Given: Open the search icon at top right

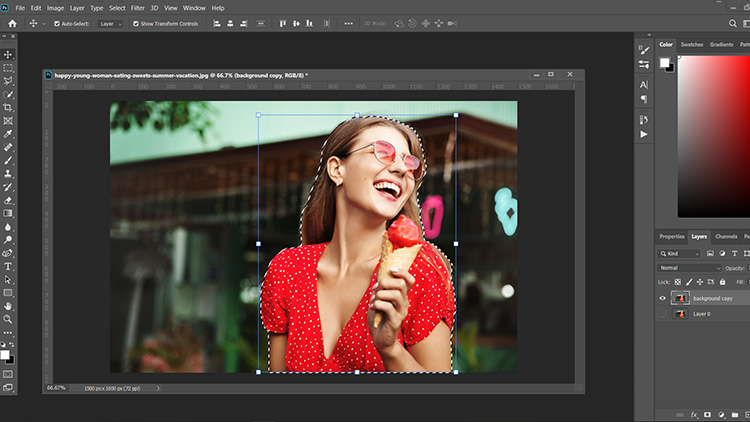Looking at the screenshot, I should pos(732,23).
